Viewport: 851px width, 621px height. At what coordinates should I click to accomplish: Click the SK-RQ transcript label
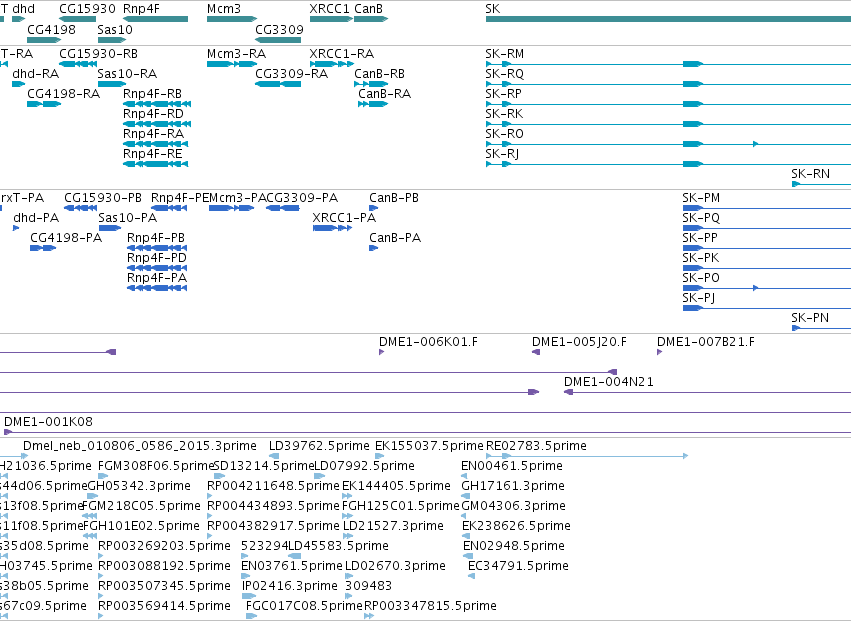click(505, 74)
